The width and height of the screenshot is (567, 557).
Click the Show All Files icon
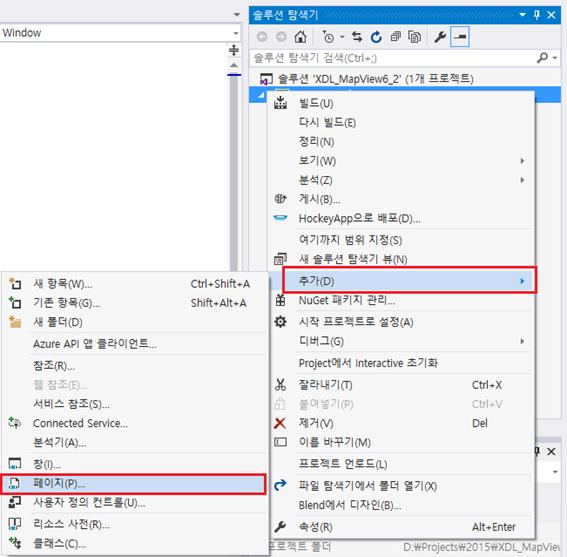414,37
